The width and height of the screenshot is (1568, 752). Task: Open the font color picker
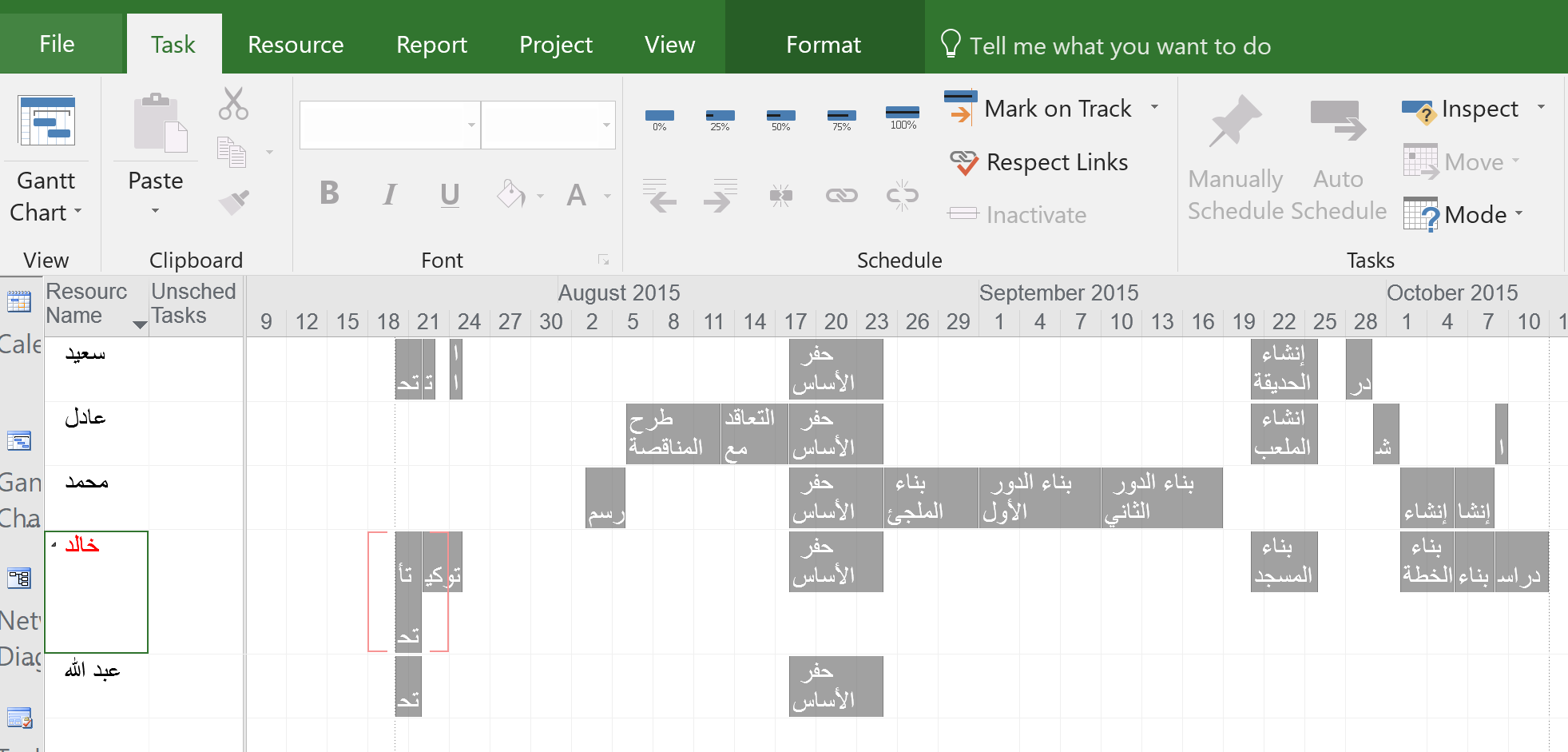pos(607,196)
